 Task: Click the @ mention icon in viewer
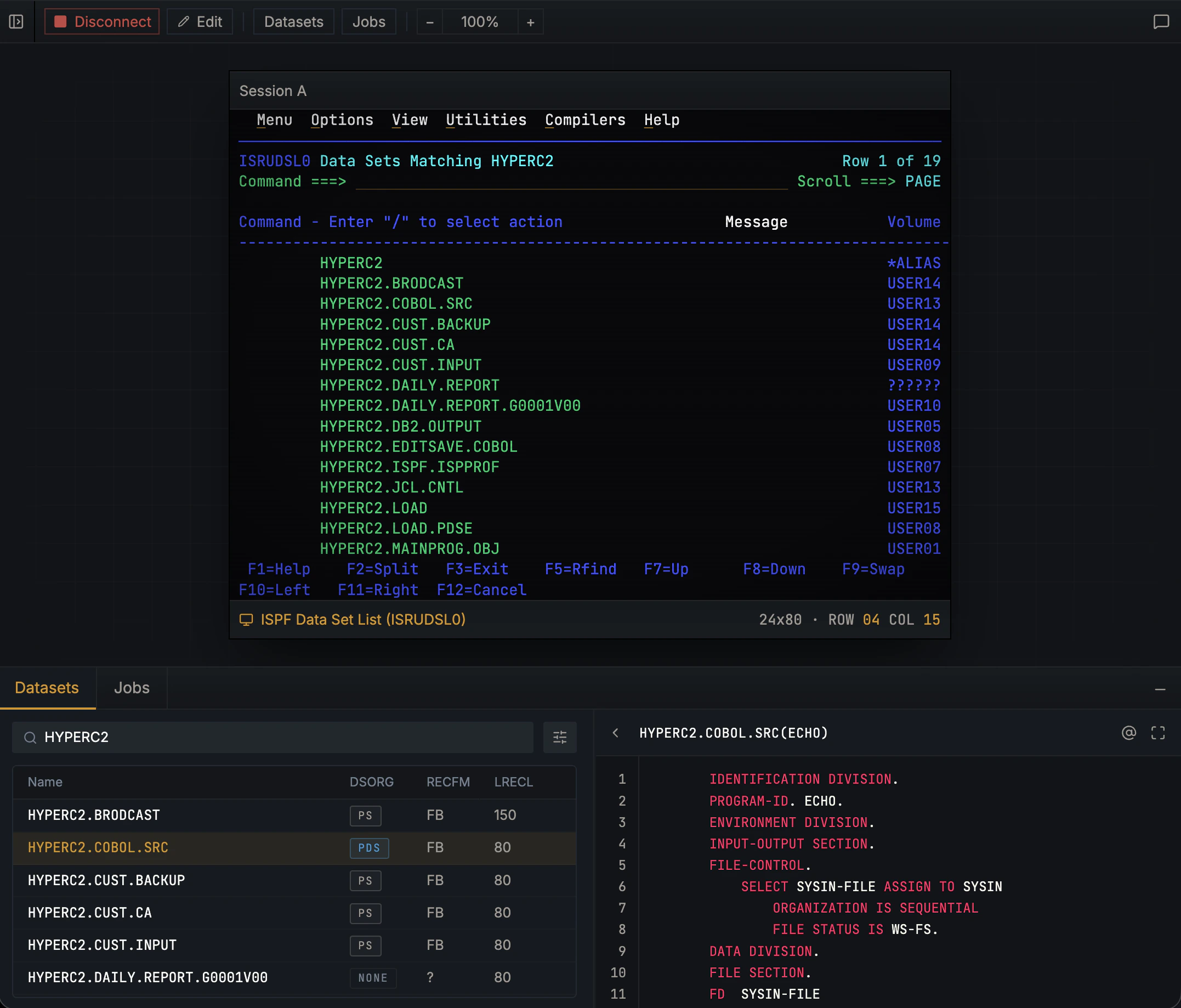[1128, 733]
